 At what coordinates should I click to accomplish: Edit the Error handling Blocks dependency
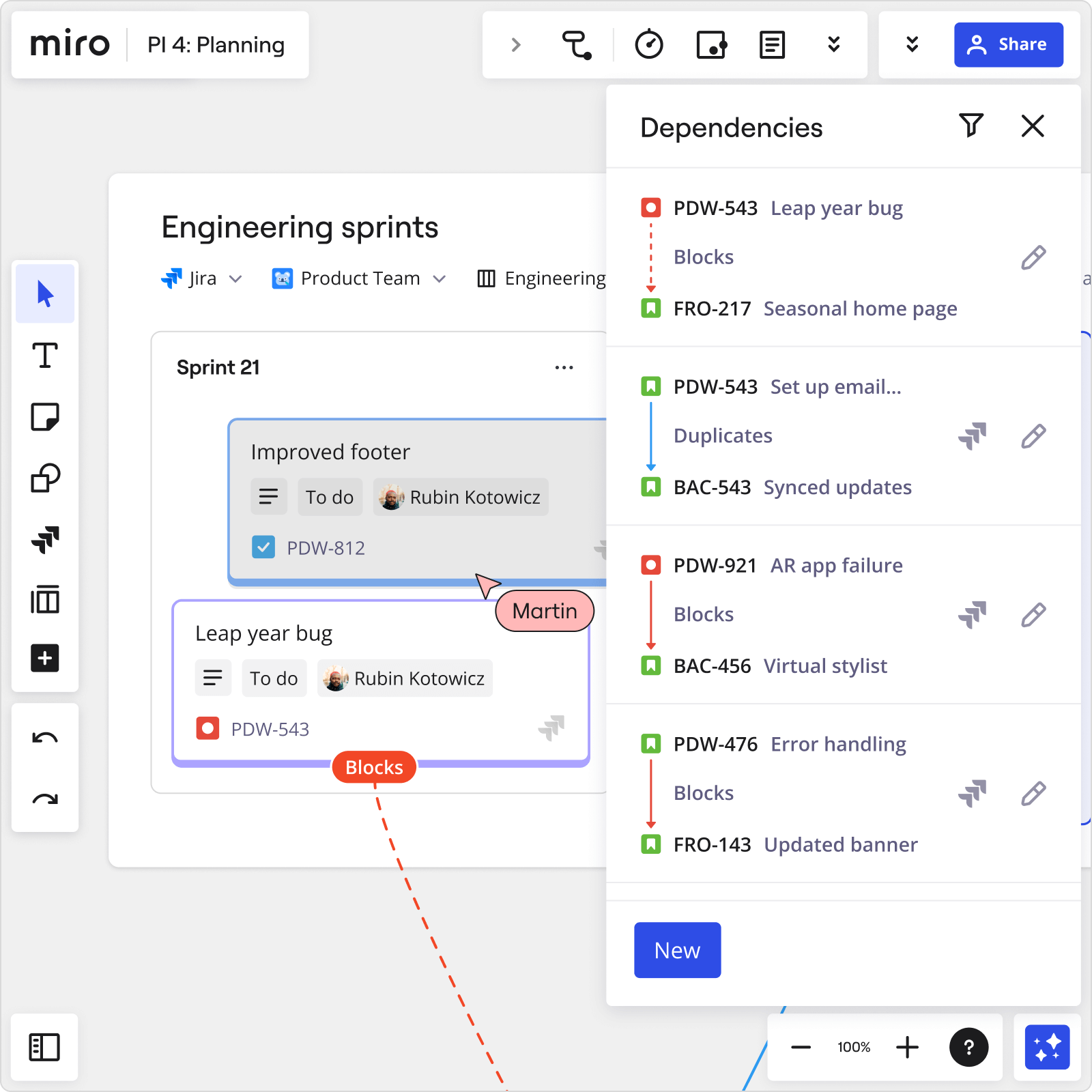(1033, 794)
